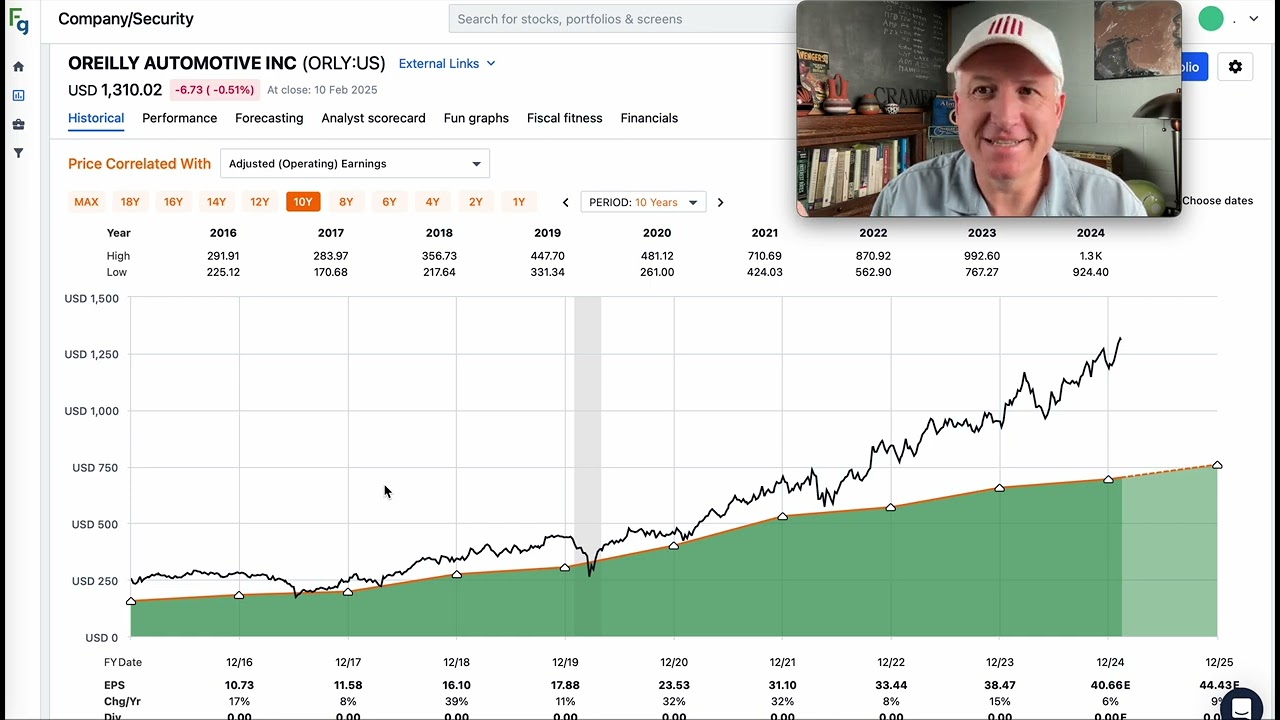
Task: Focus the stock search field
Action: (x=623, y=19)
